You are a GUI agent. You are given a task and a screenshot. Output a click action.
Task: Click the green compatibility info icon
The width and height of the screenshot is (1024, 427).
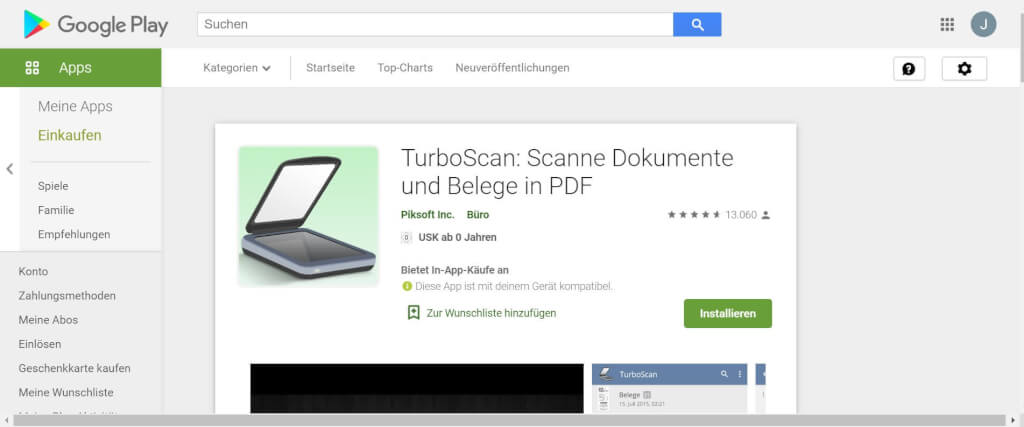[x=407, y=286]
